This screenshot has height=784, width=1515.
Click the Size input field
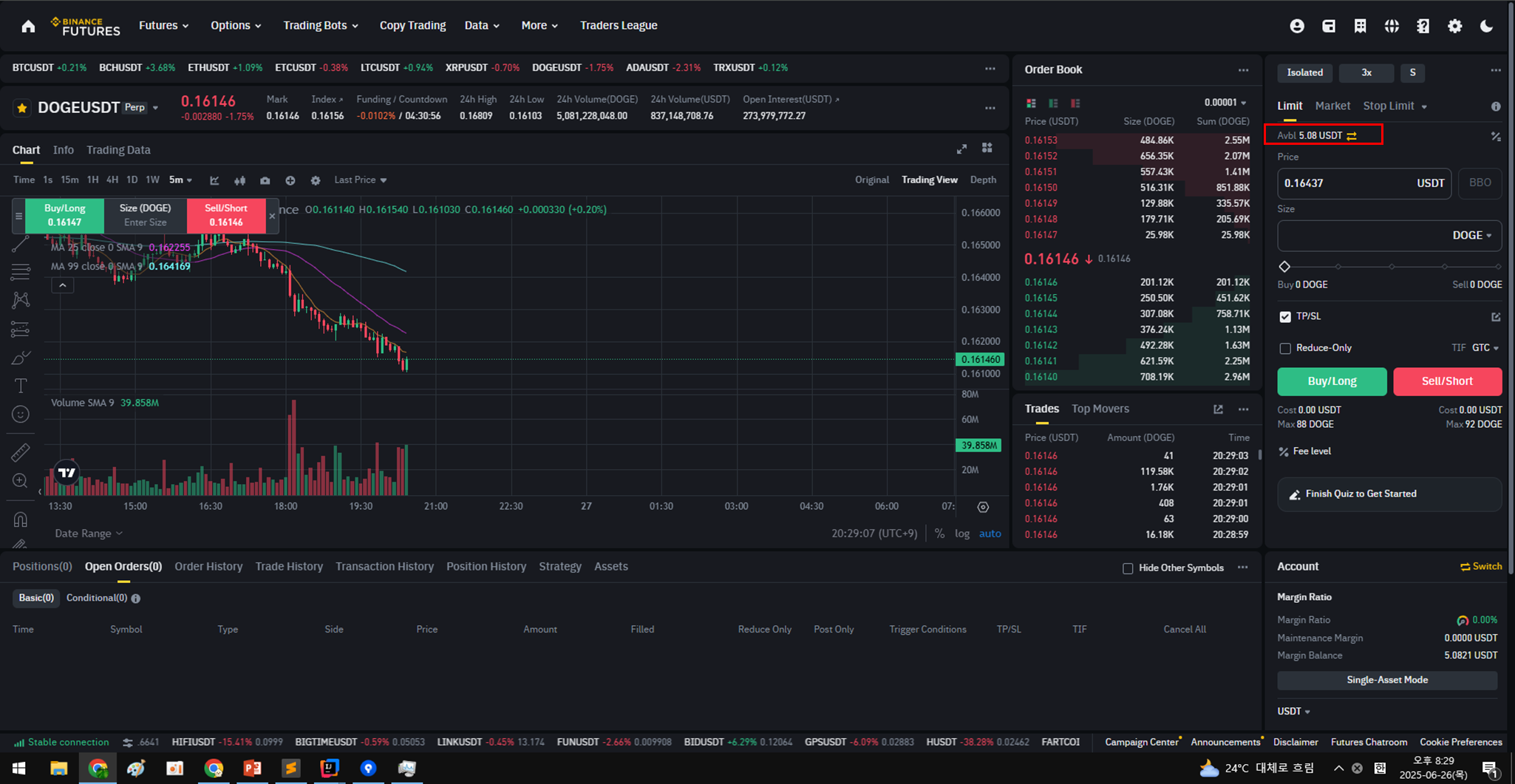click(x=1389, y=236)
